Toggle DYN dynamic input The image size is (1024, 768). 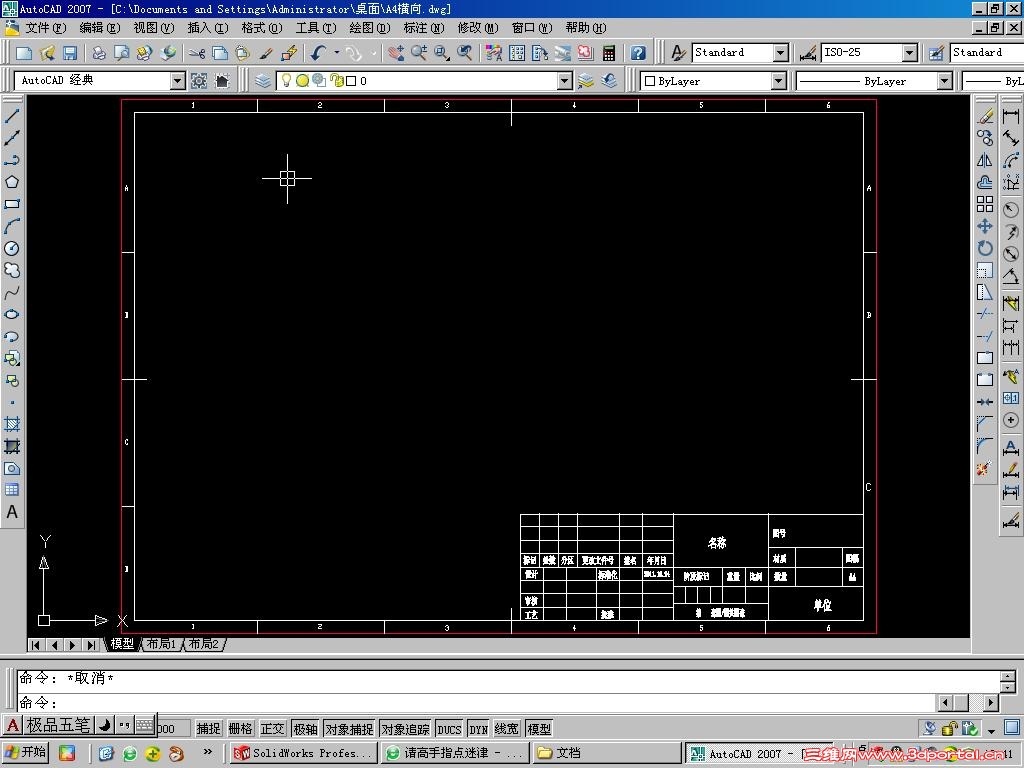[x=479, y=728]
